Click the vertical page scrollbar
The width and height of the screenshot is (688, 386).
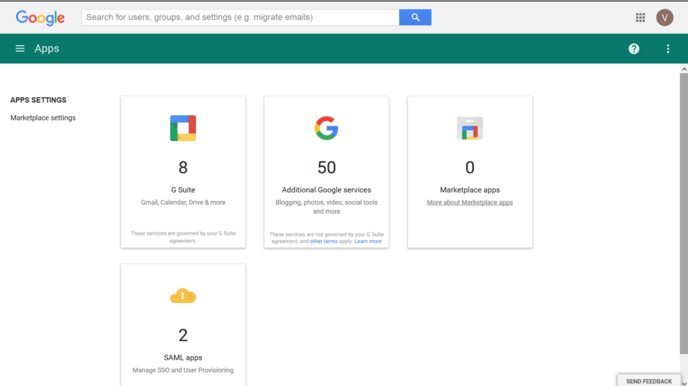[x=684, y=213]
